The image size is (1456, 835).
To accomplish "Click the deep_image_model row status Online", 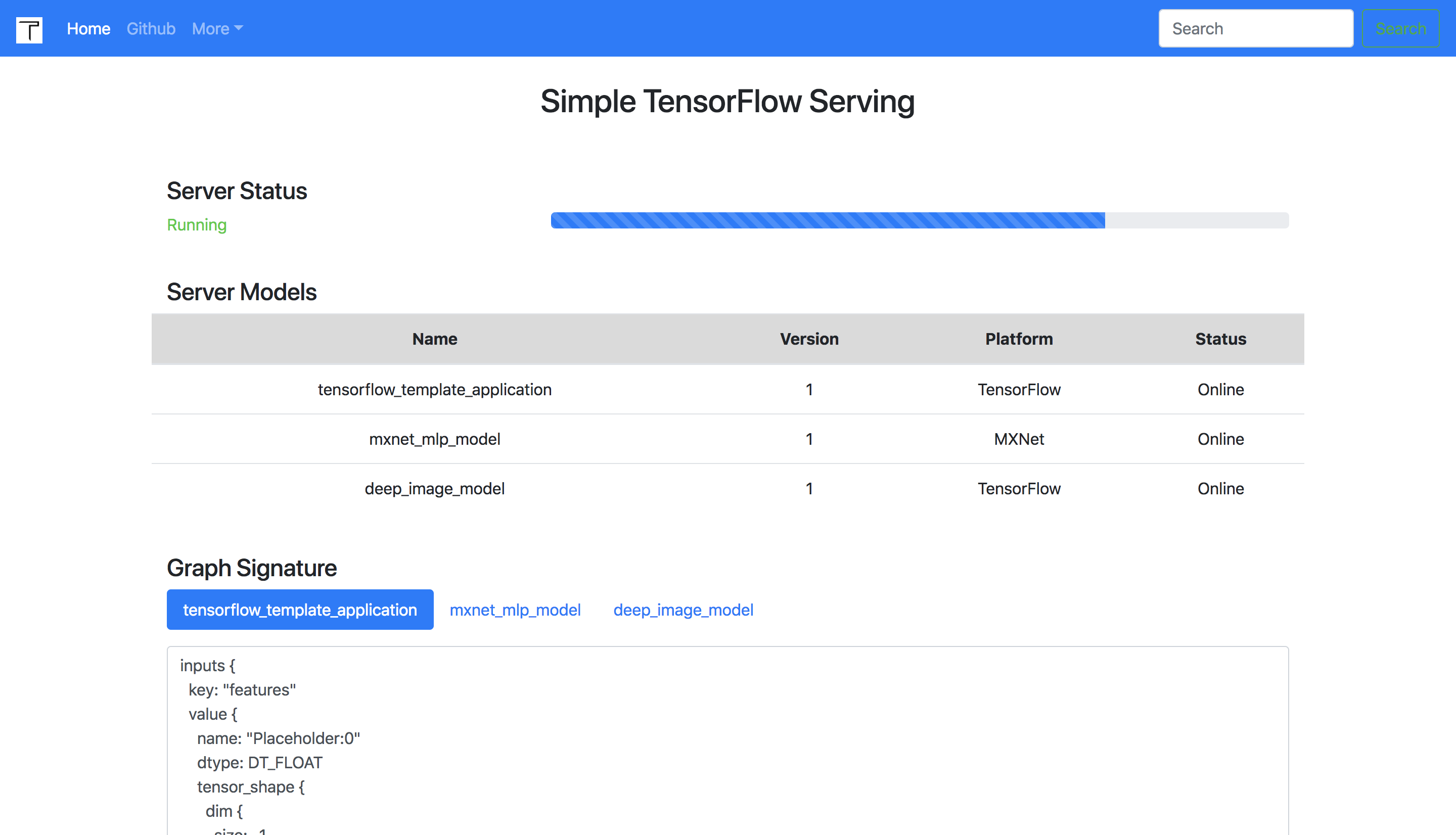I will 1220,489.
